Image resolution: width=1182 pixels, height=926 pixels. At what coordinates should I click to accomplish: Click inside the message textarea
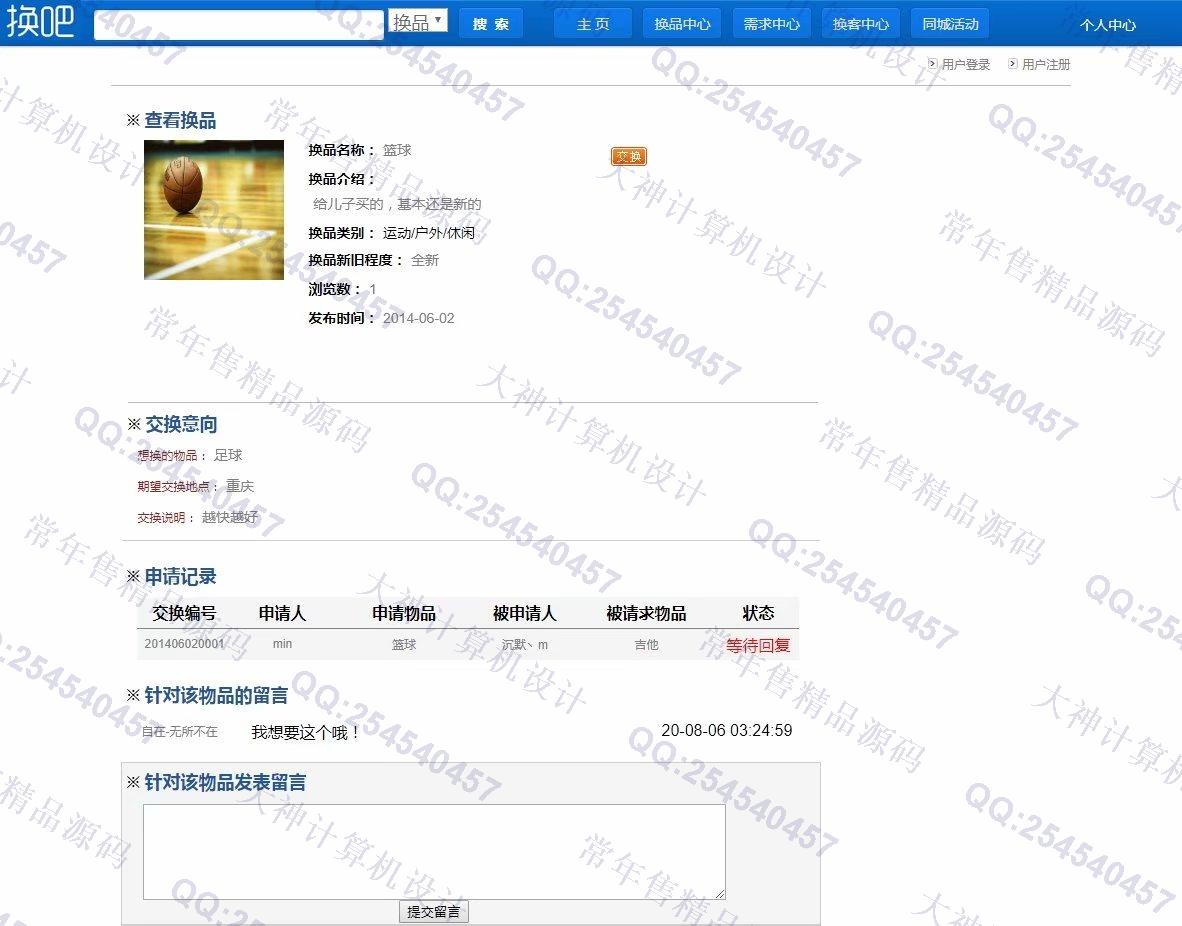click(x=434, y=852)
